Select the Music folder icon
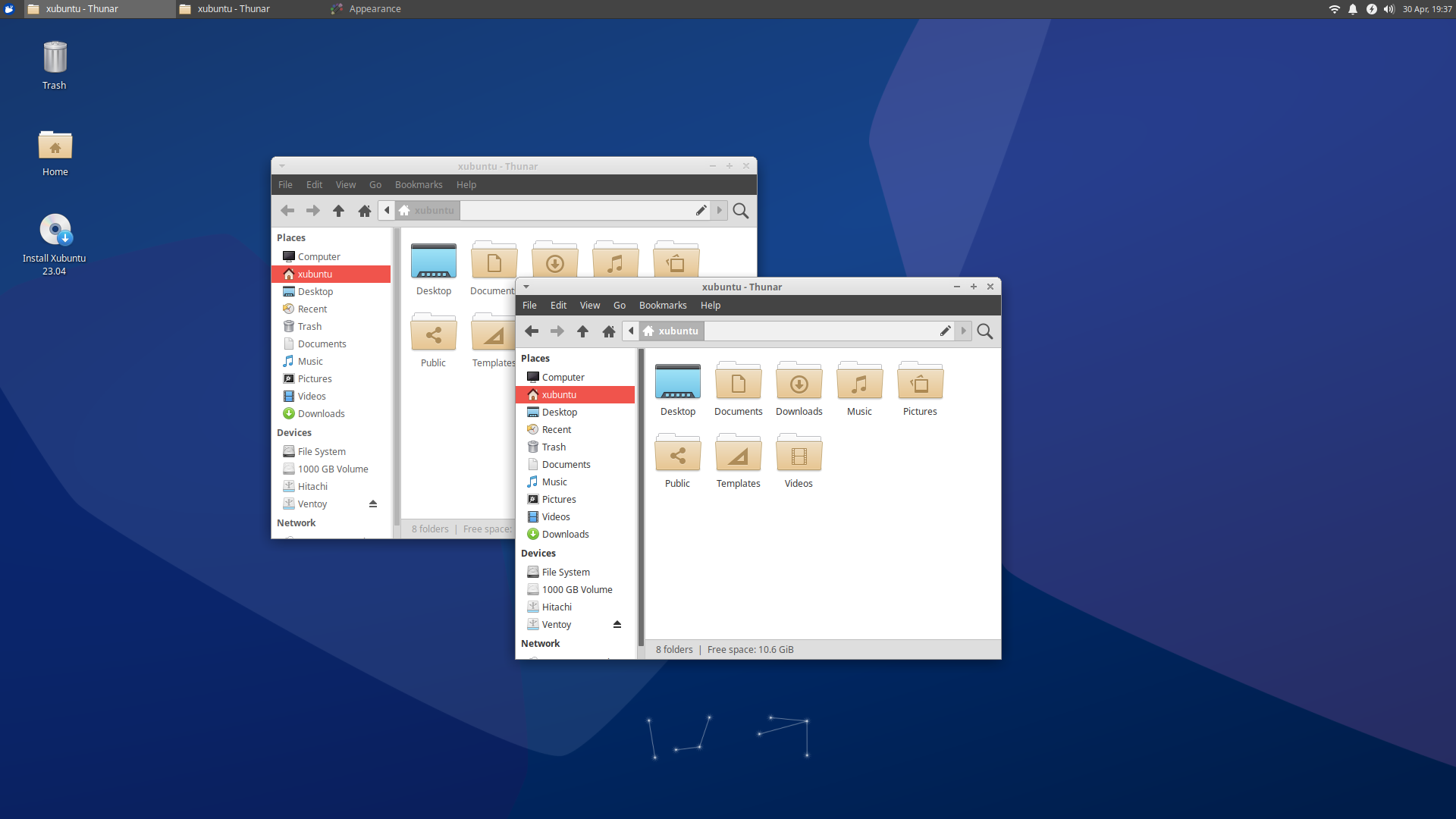 (858, 382)
